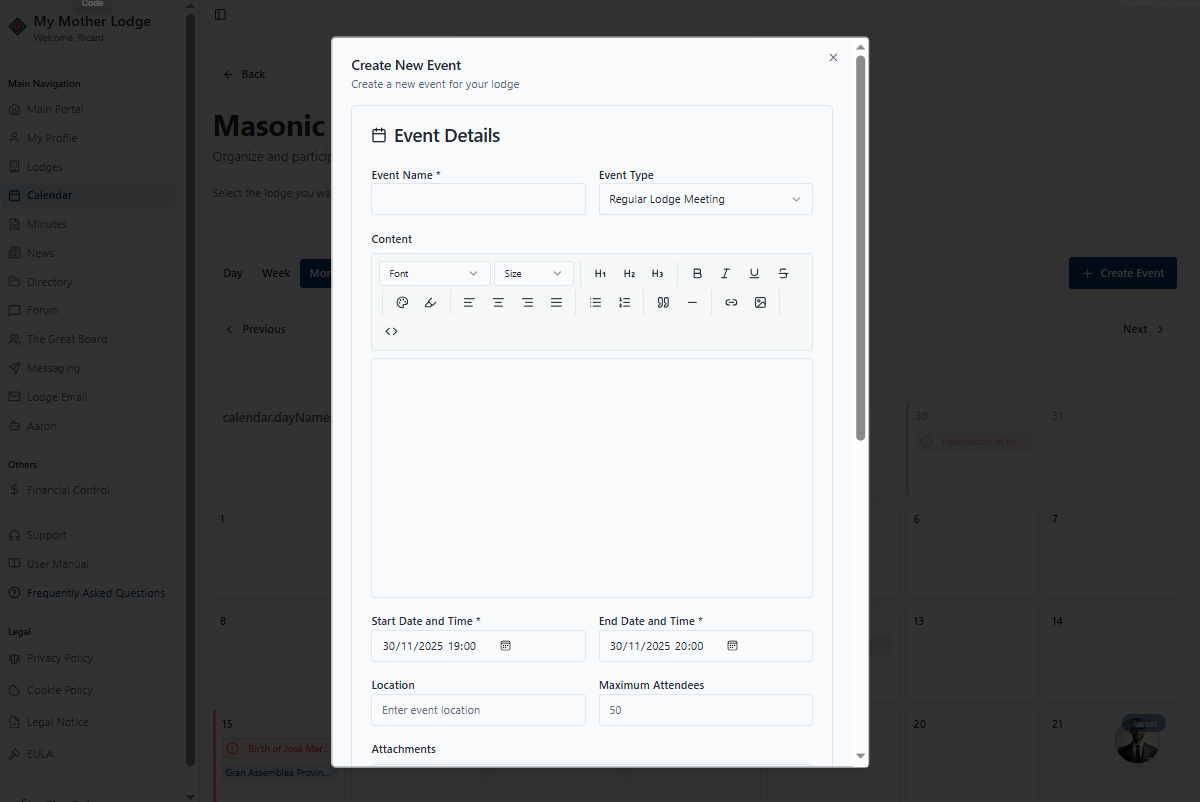Viewport: 1200px width, 802px height.
Task: Apply Heading 1 style in the editor
Action: pyautogui.click(x=600, y=273)
